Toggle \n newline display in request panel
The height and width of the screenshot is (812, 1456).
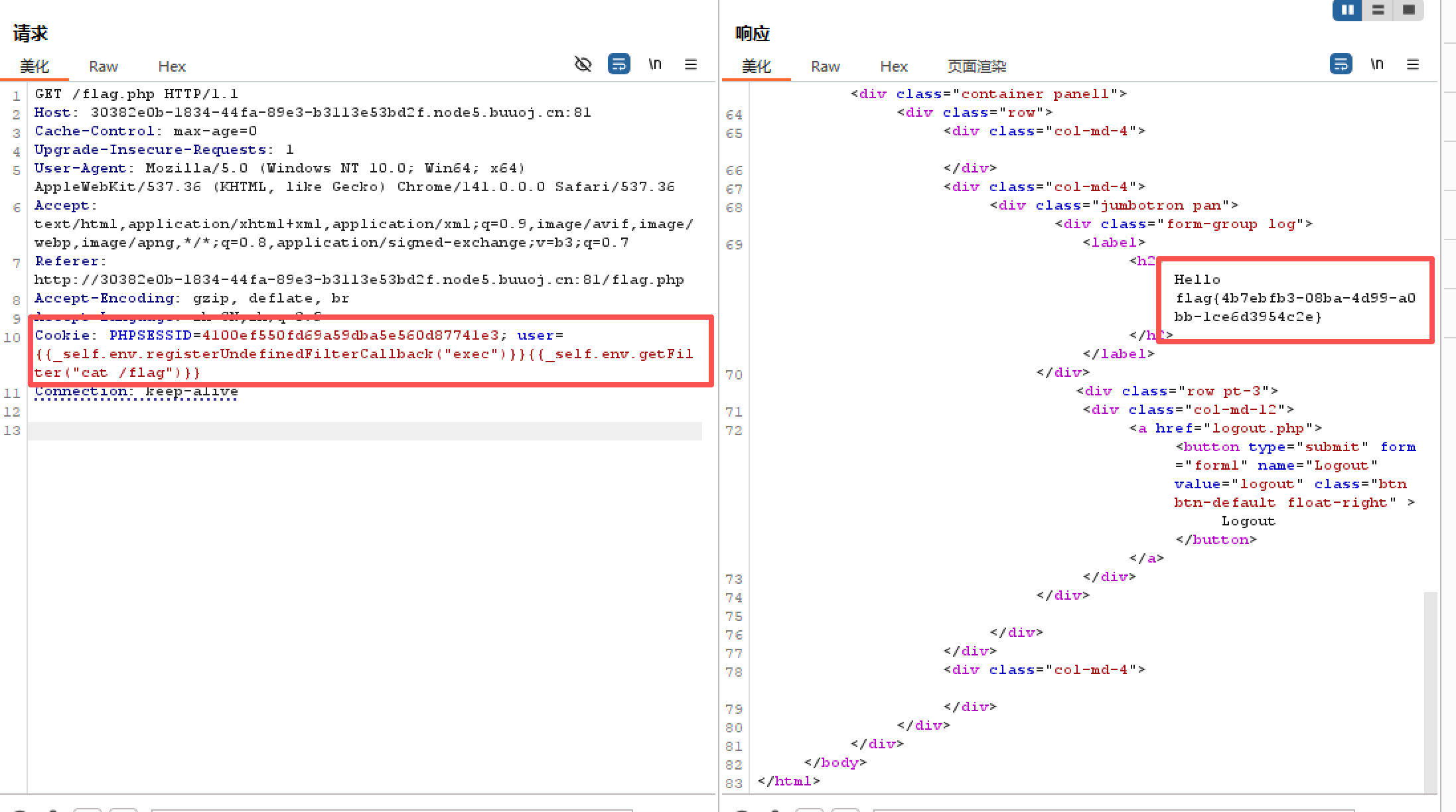pyautogui.click(x=655, y=64)
